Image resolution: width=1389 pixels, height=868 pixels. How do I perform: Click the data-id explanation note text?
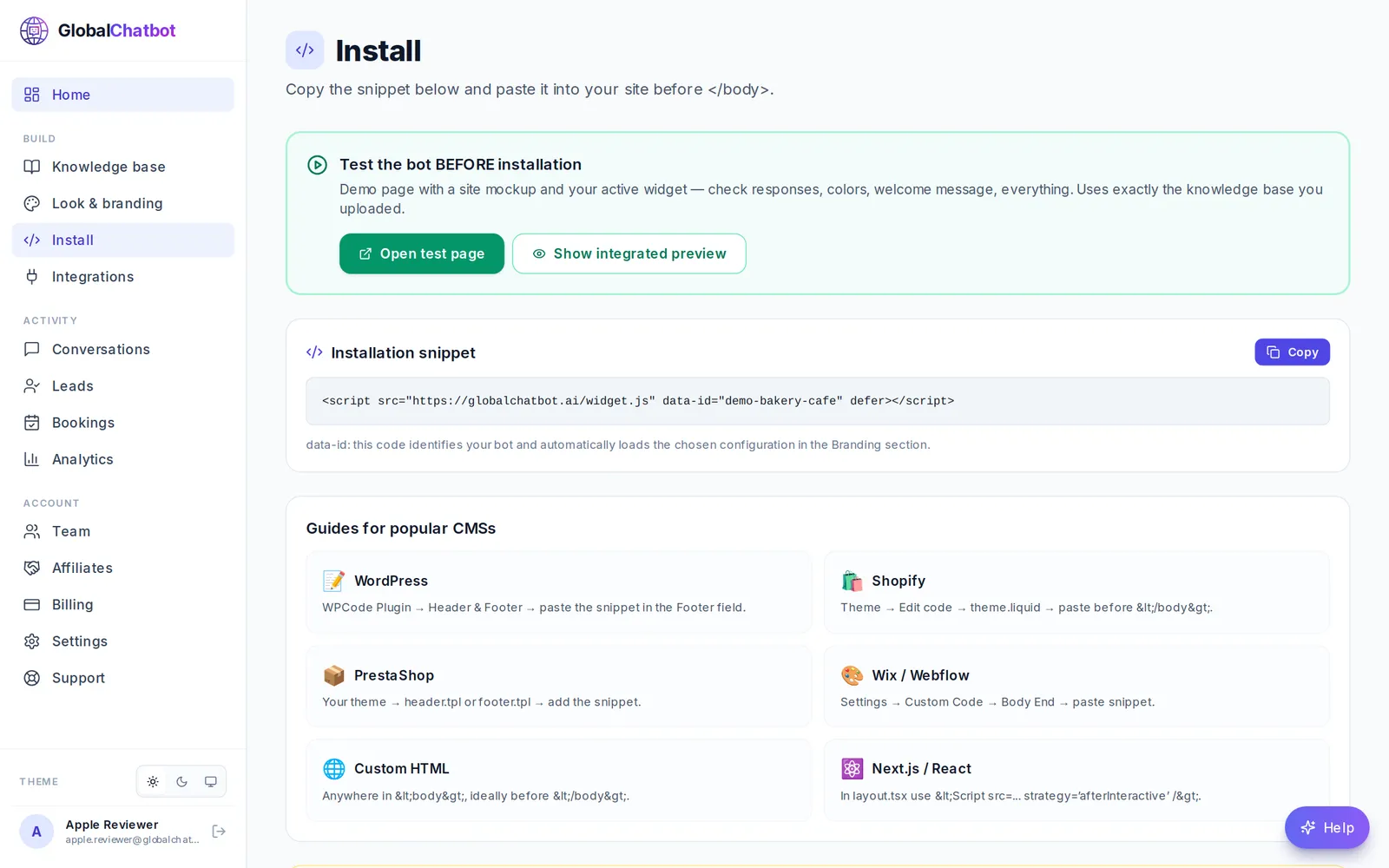[x=618, y=444]
